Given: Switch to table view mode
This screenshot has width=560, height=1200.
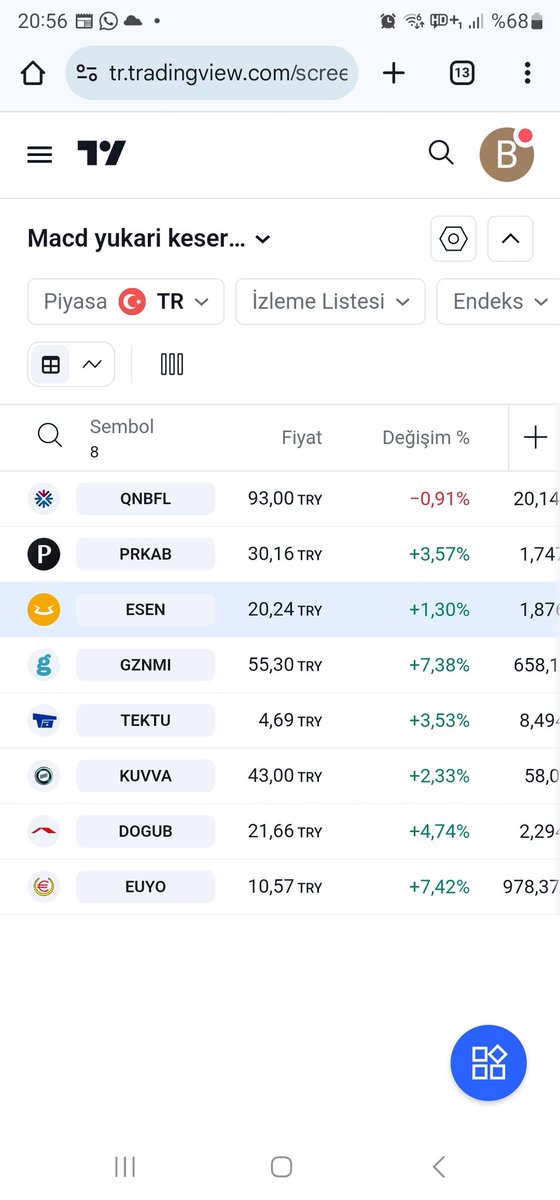Looking at the screenshot, I should click(x=51, y=364).
